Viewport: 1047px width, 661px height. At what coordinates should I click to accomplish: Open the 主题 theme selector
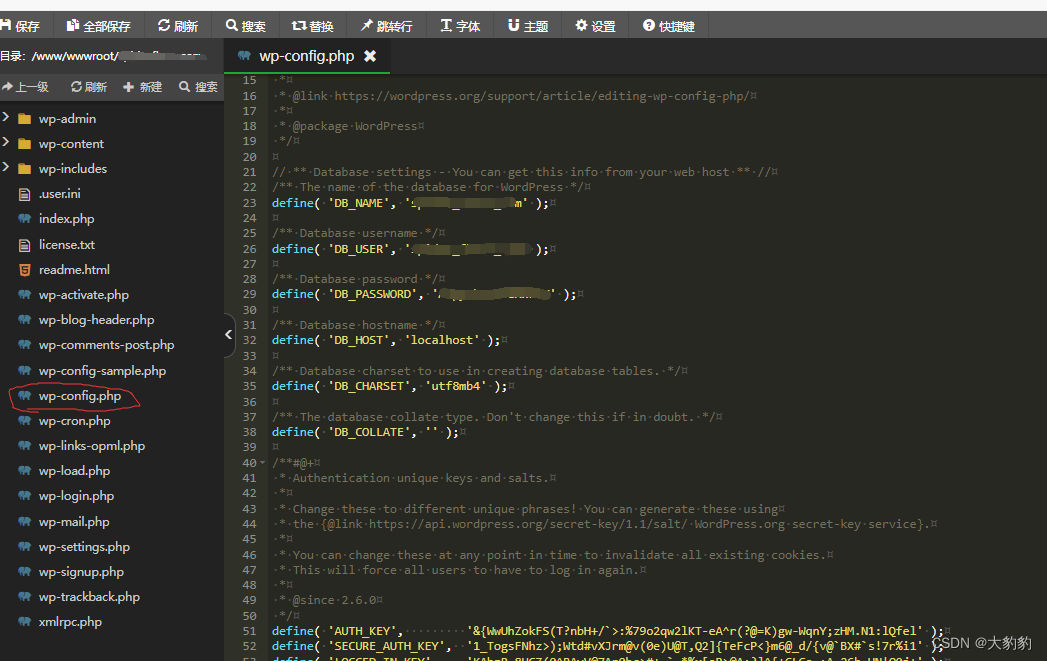tap(527, 26)
